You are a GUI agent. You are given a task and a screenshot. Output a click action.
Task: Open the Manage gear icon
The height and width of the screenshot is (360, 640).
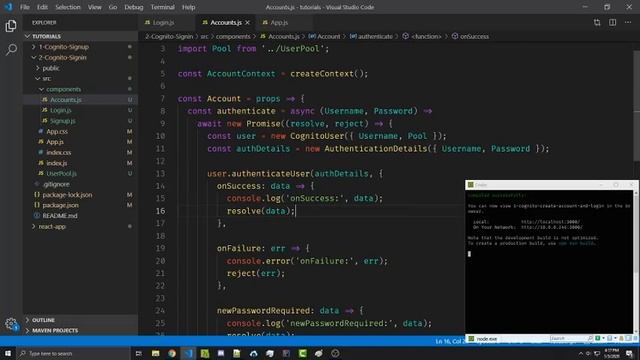click(11, 324)
